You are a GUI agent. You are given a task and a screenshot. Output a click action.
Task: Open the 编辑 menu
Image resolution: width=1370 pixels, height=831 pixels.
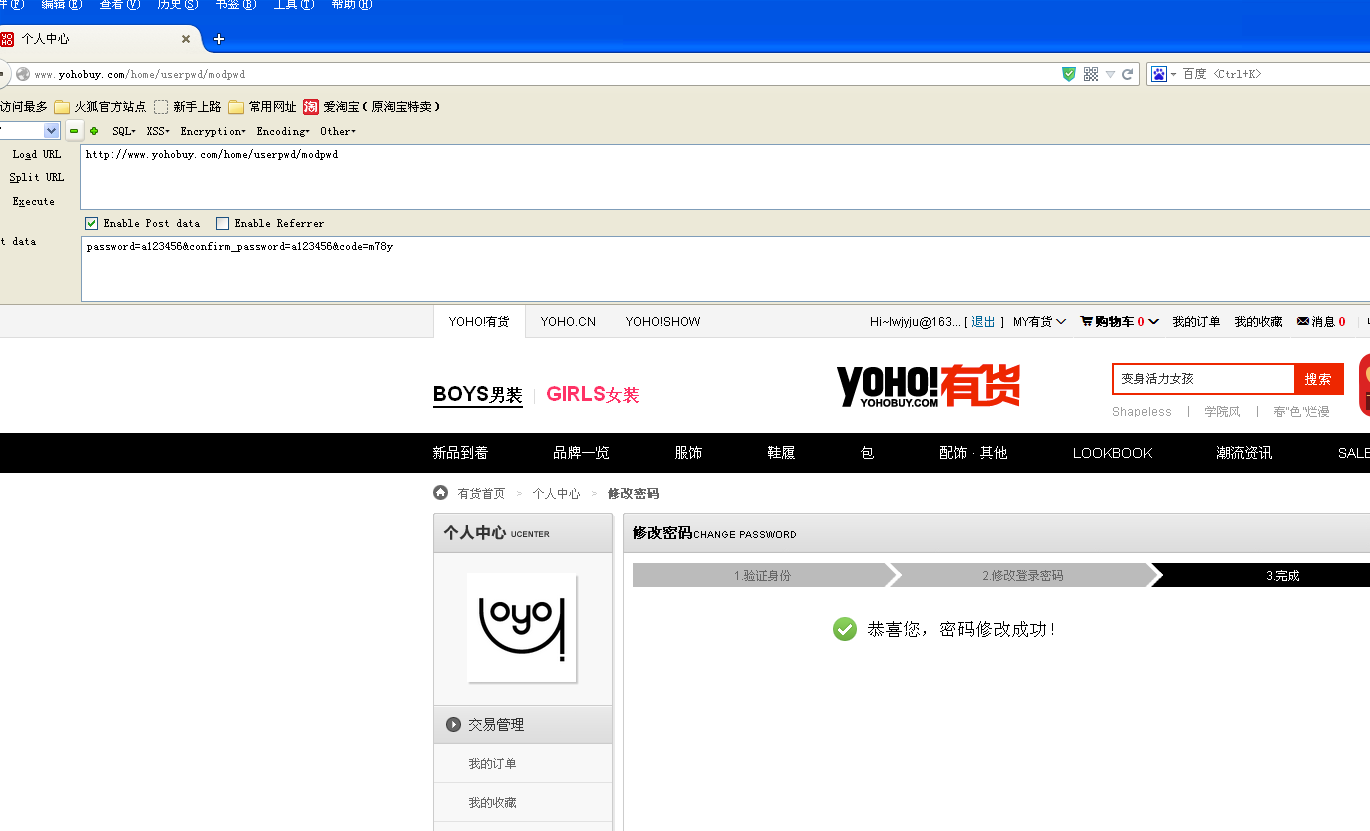point(62,5)
